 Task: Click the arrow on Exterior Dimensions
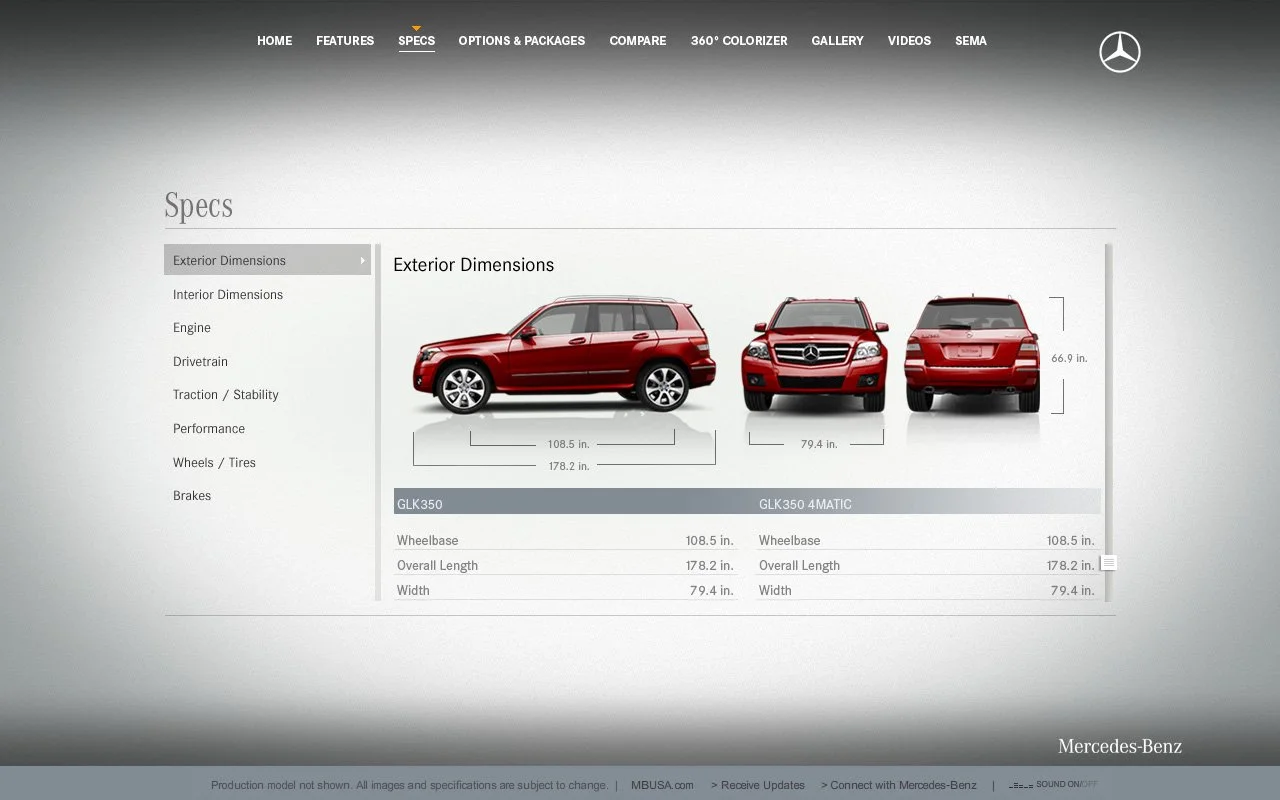pos(362,260)
